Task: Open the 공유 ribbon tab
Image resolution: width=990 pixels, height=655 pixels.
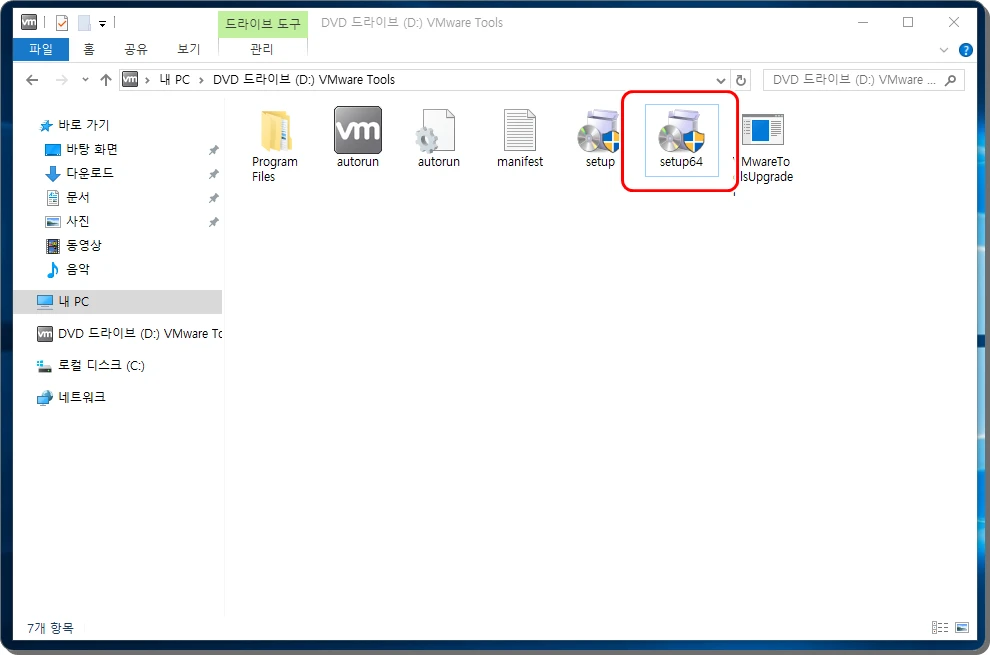Action: coord(136,49)
